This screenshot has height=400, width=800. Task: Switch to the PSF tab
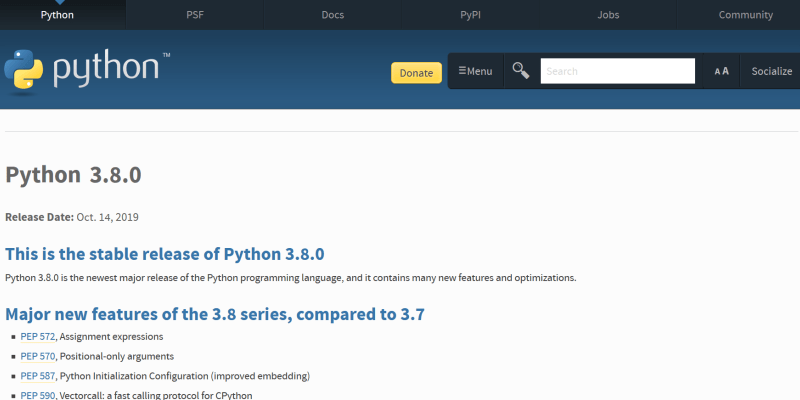tap(194, 15)
